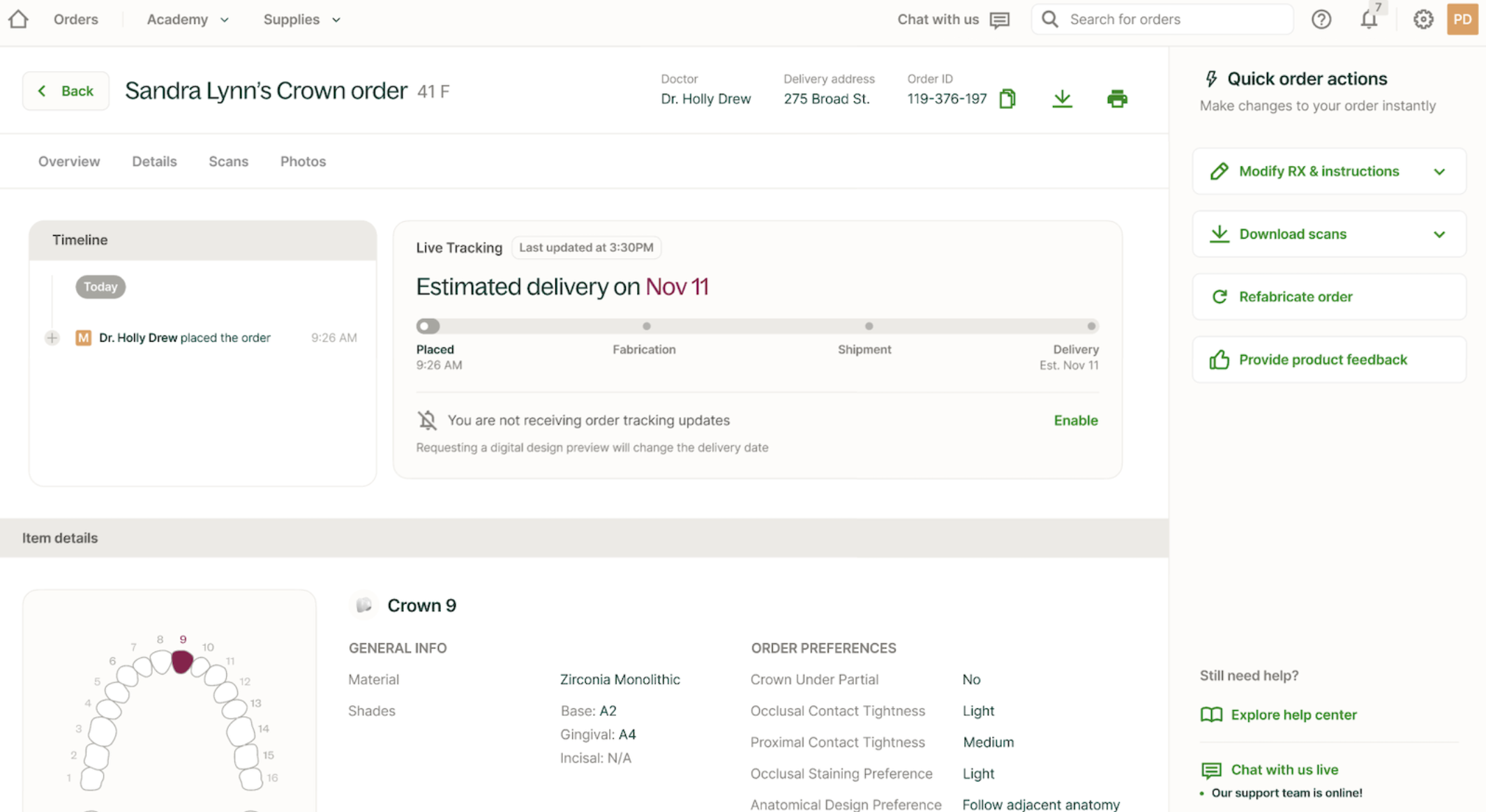Click the help question mark icon
1486x812 pixels.
1321,20
